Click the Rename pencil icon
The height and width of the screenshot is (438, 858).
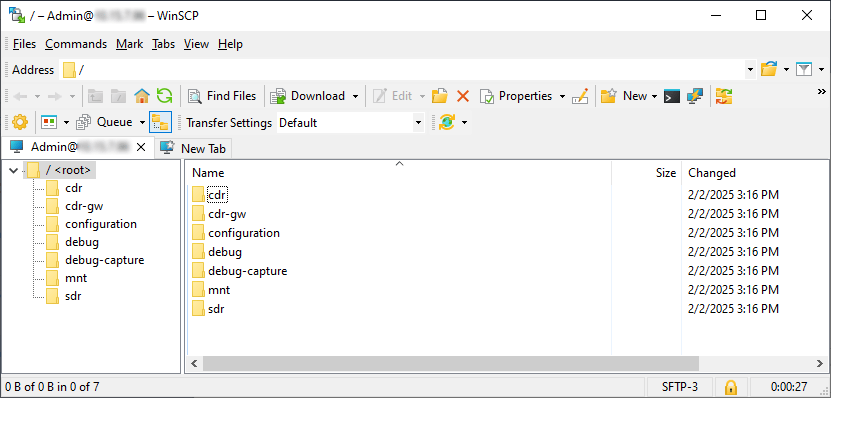coord(580,96)
